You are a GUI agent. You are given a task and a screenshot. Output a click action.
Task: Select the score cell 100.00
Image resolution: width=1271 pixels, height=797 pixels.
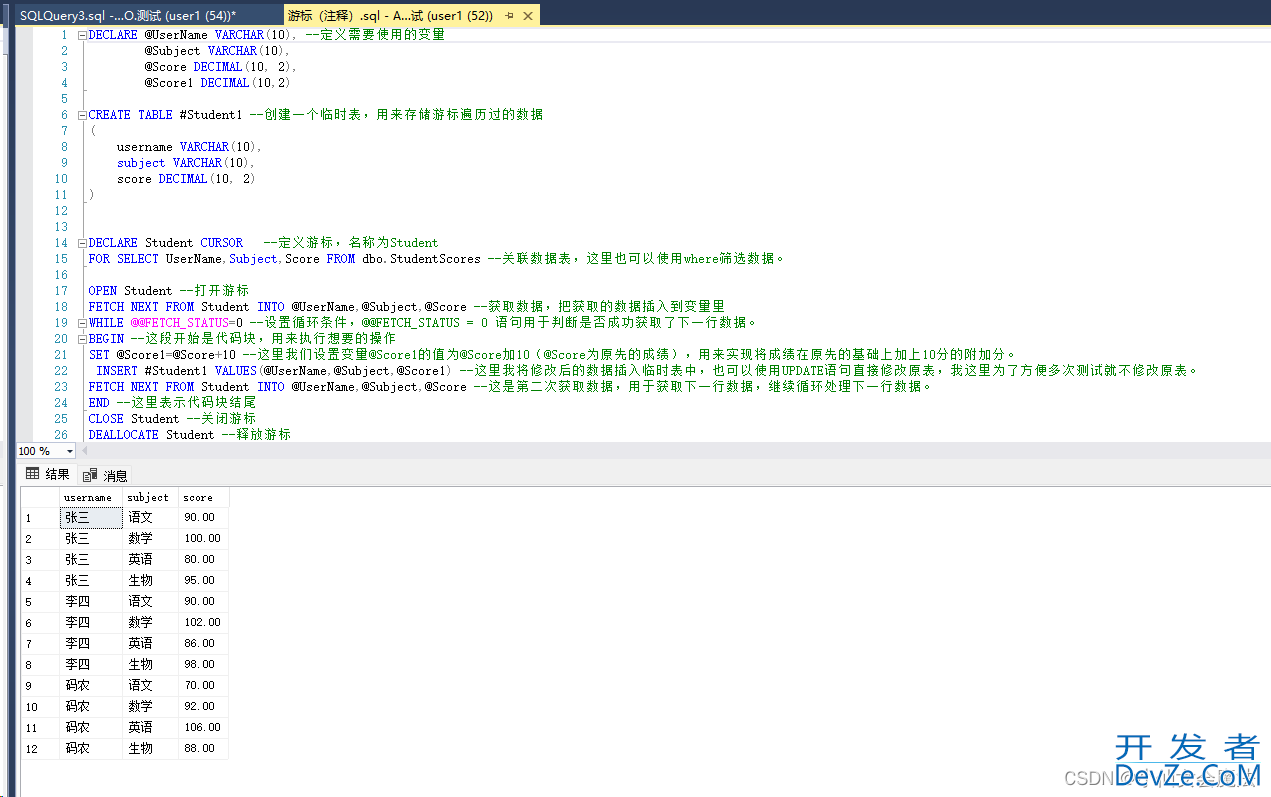(x=203, y=538)
